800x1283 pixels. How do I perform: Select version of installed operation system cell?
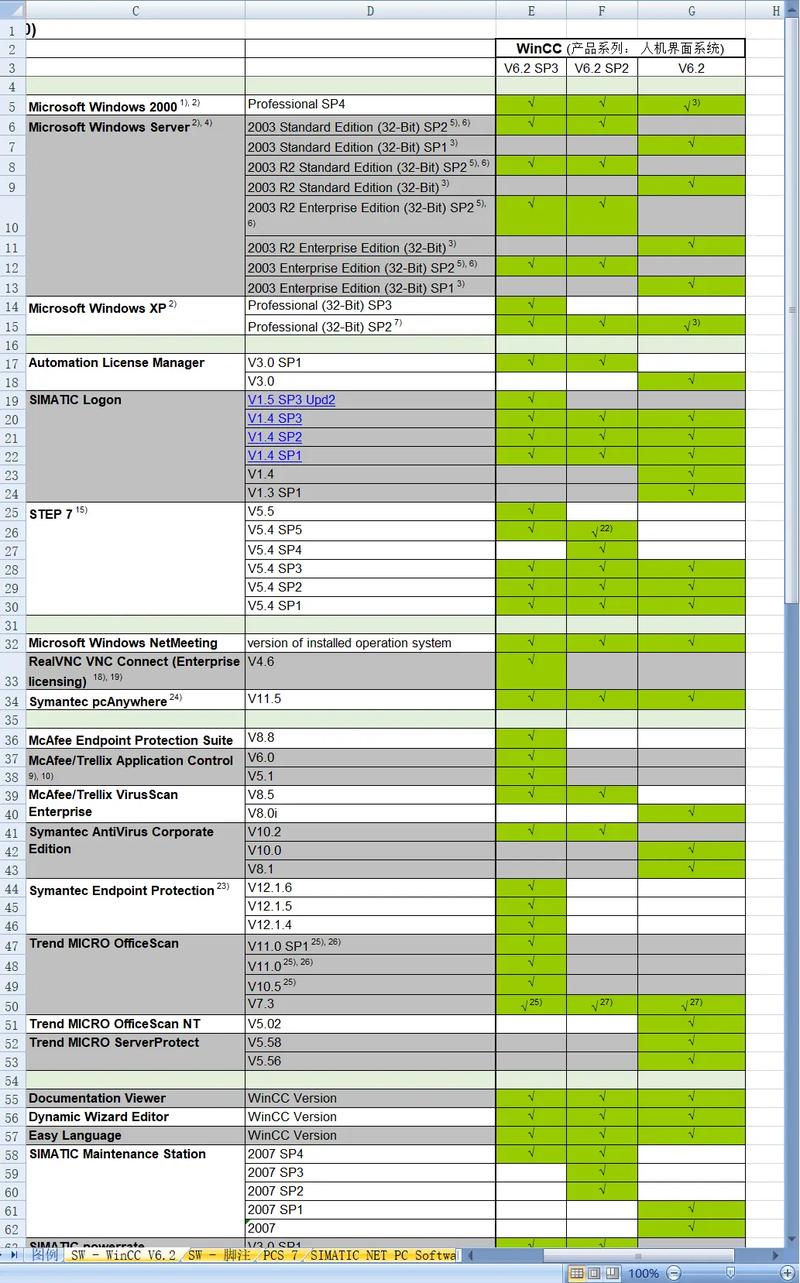pos(370,643)
